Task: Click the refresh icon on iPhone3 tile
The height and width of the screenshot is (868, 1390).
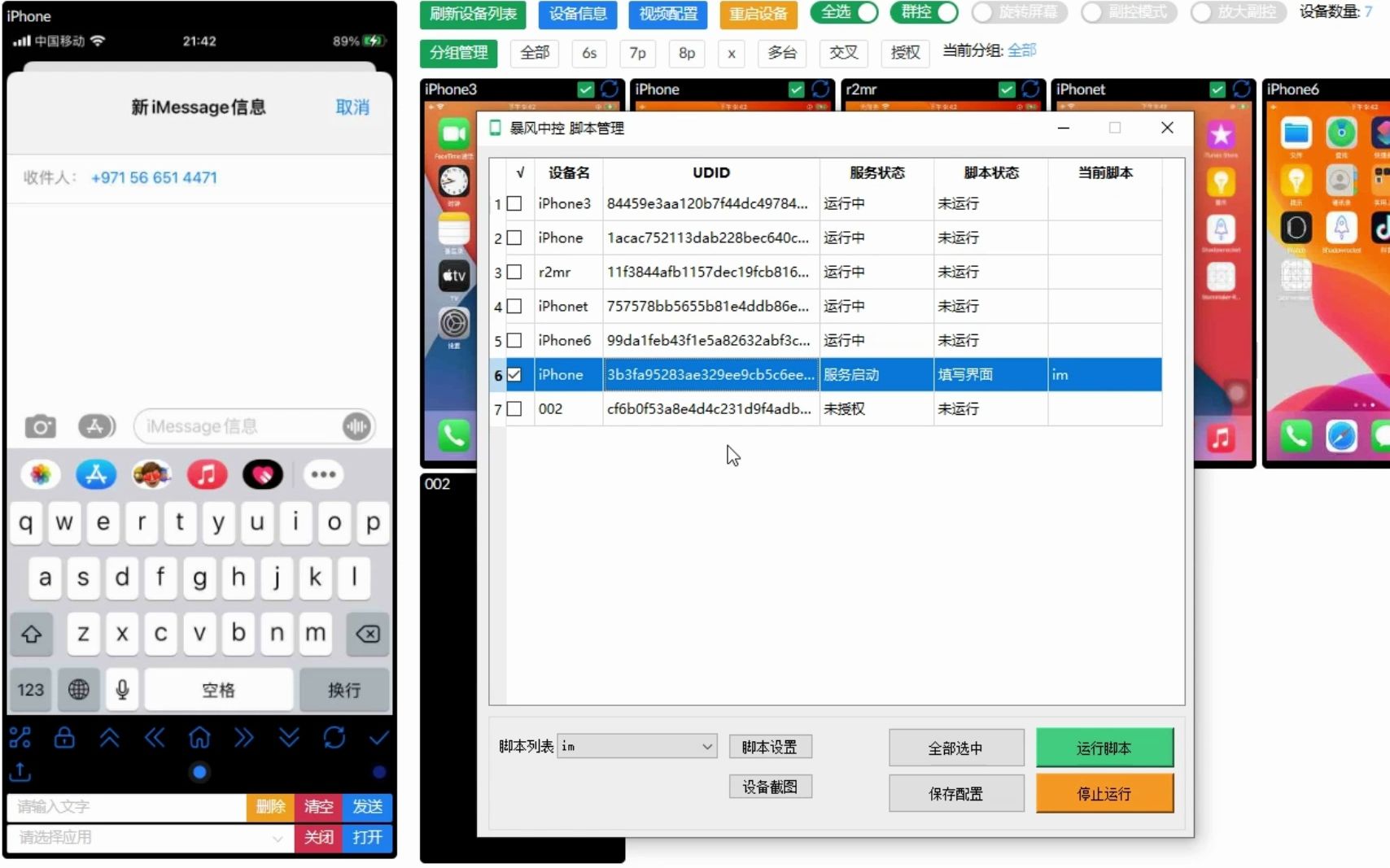Action: pos(610,89)
